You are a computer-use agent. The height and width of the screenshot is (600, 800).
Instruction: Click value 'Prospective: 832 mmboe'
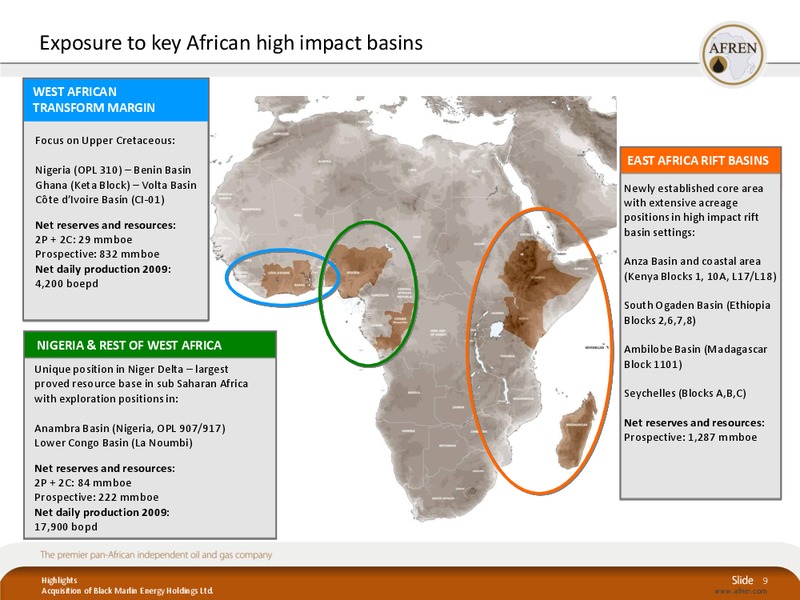[97, 254]
